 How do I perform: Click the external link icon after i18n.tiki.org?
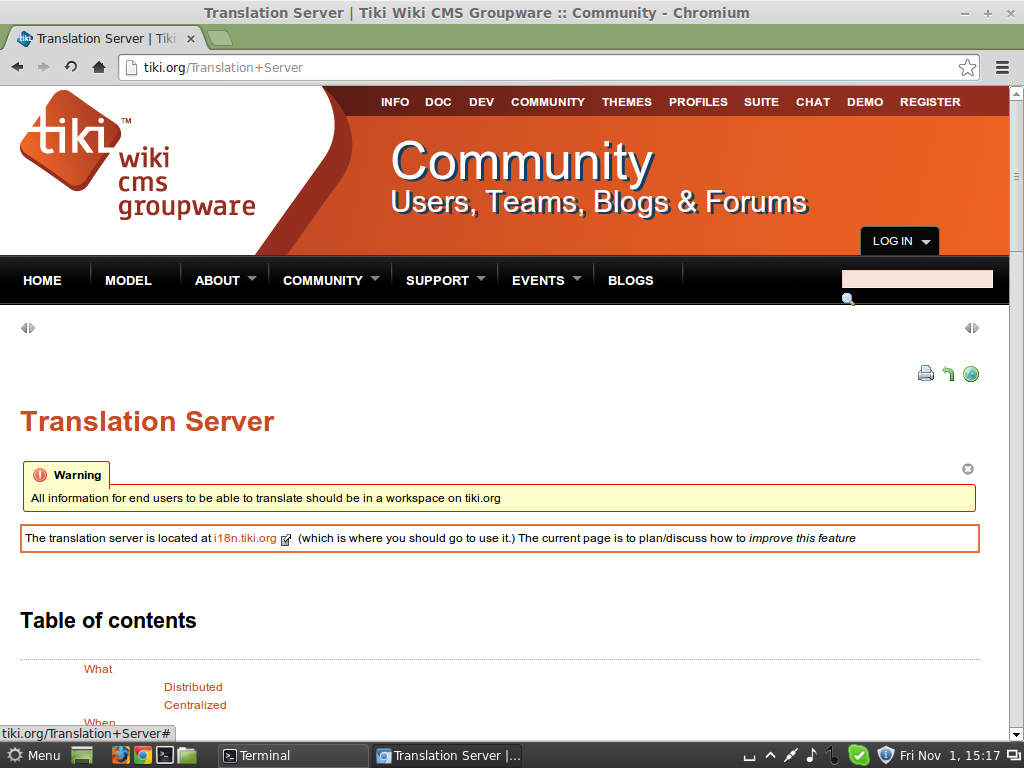(285, 539)
